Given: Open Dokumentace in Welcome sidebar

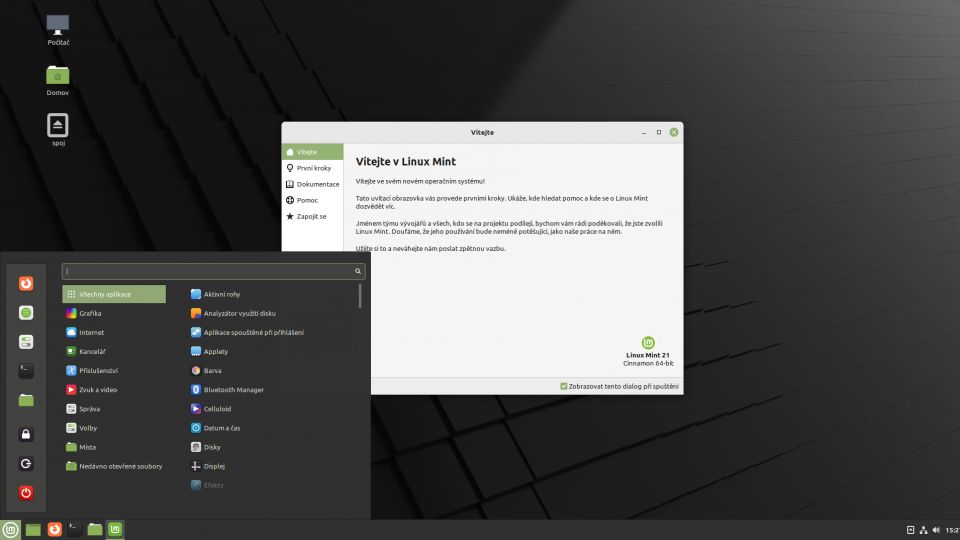Looking at the screenshot, I should click(x=312, y=184).
